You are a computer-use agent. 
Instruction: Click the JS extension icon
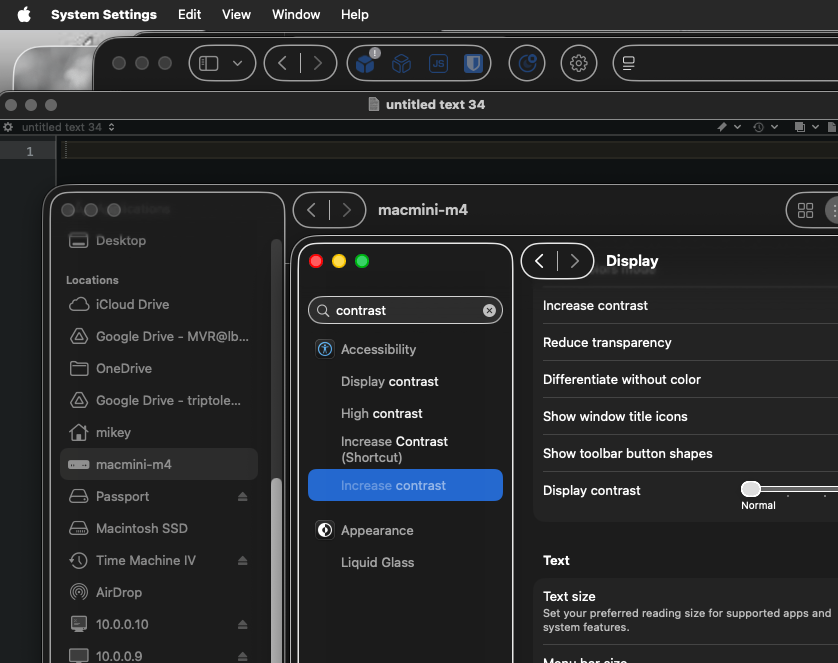pos(438,64)
